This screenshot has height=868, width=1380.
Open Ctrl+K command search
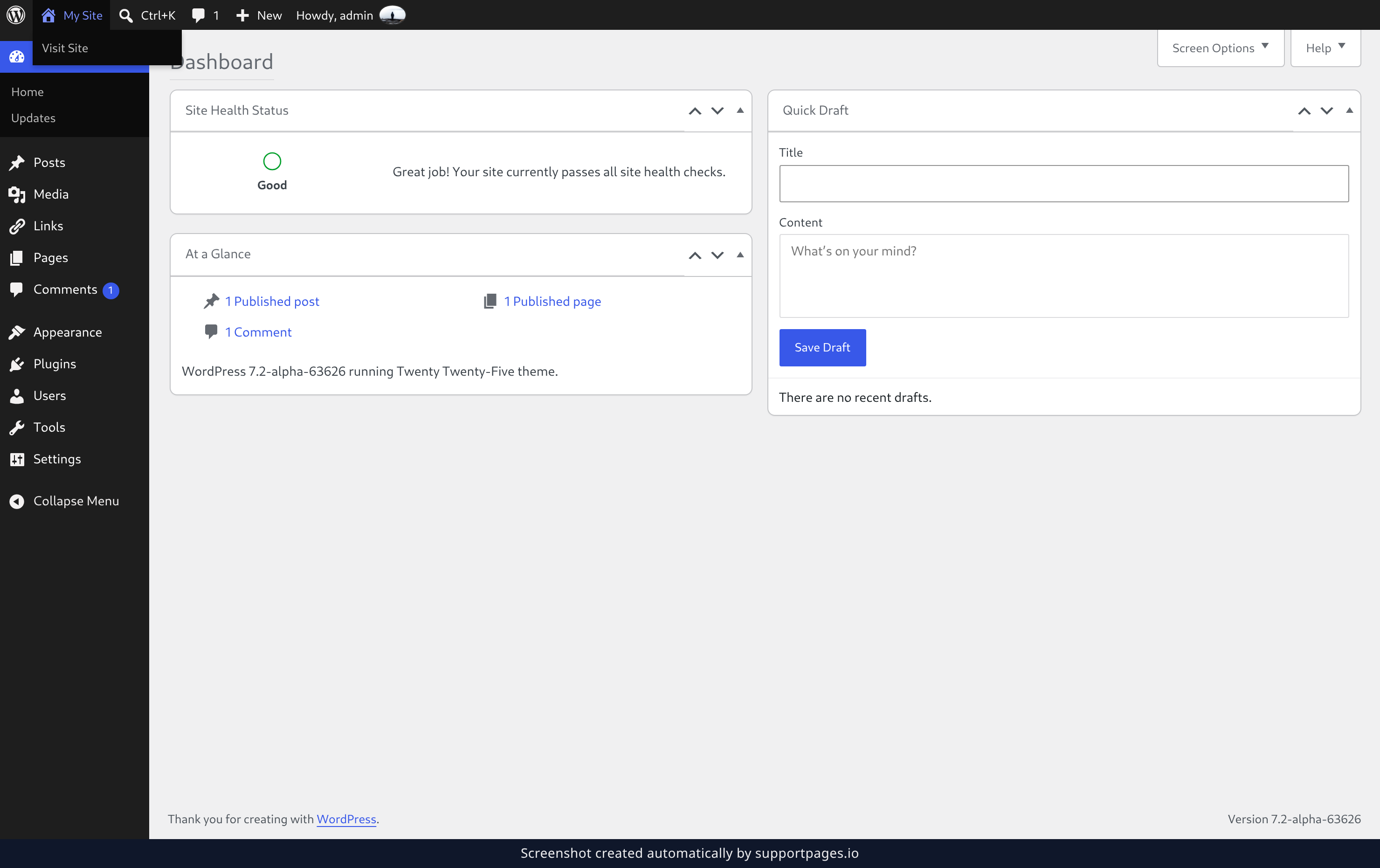coord(147,15)
